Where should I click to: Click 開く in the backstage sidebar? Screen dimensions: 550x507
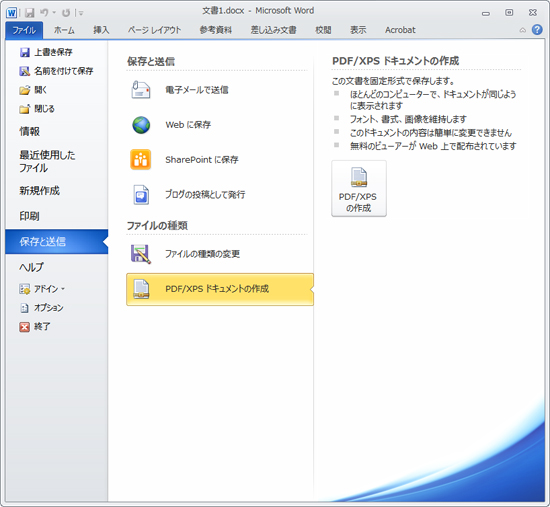coord(33,90)
